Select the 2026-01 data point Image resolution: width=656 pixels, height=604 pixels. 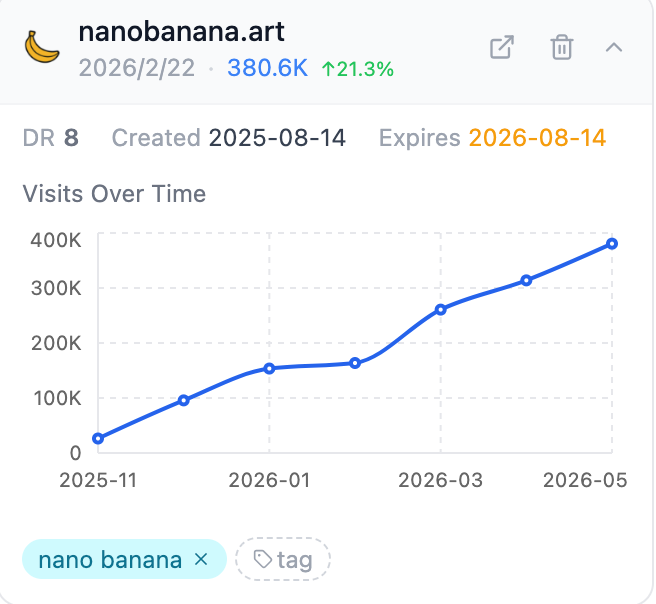269,369
